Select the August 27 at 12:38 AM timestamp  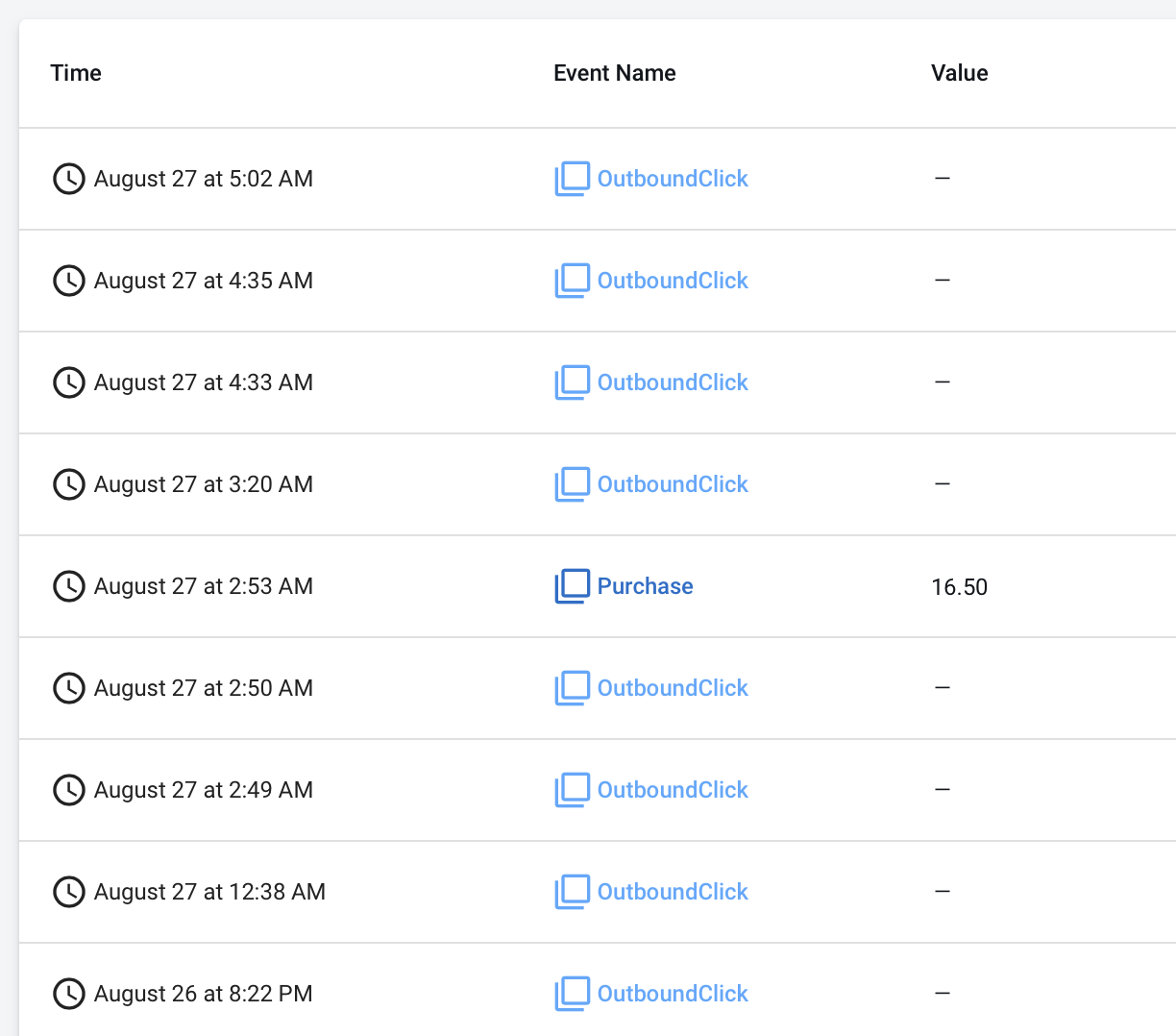coord(209,892)
